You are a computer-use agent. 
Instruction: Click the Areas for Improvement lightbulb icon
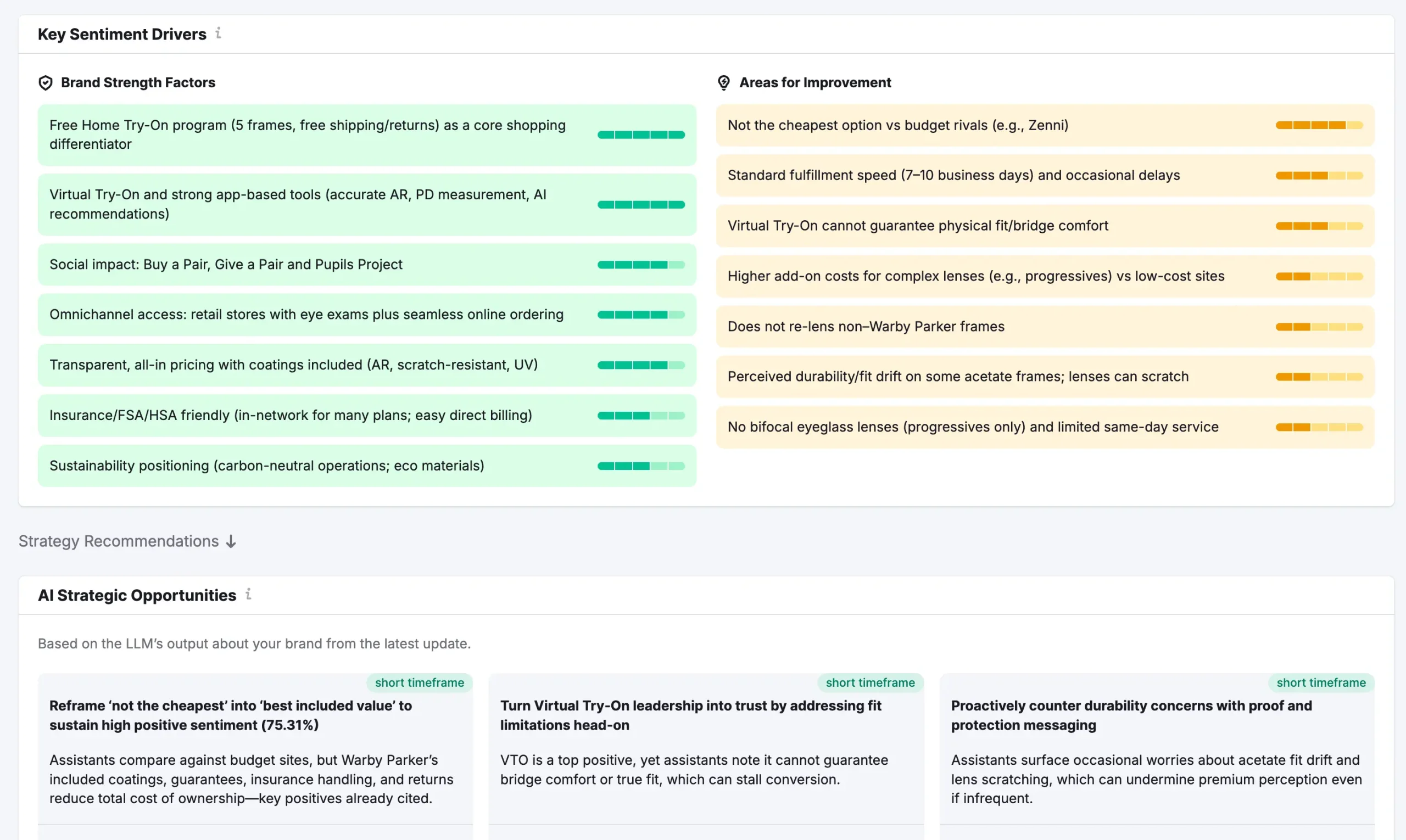723,83
